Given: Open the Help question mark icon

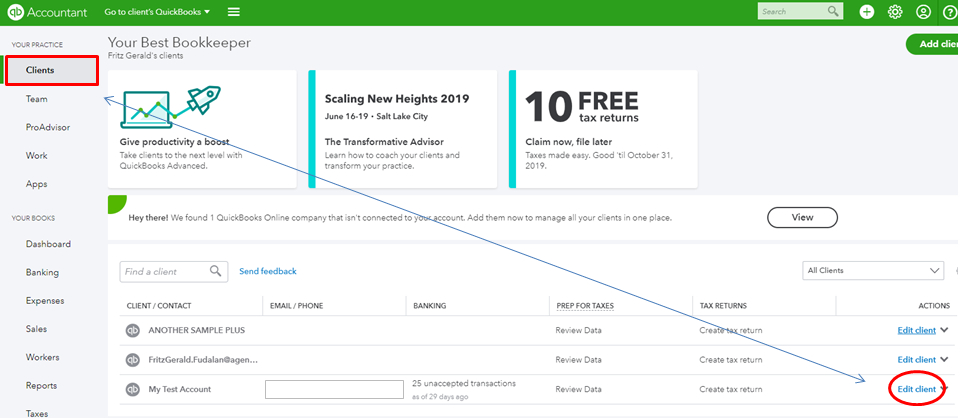Looking at the screenshot, I should point(950,12).
